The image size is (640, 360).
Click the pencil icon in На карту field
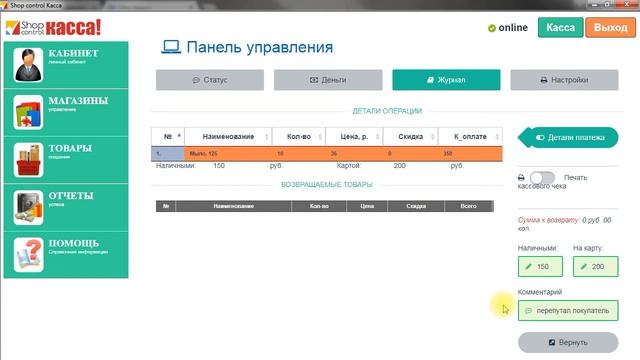click(x=584, y=267)
